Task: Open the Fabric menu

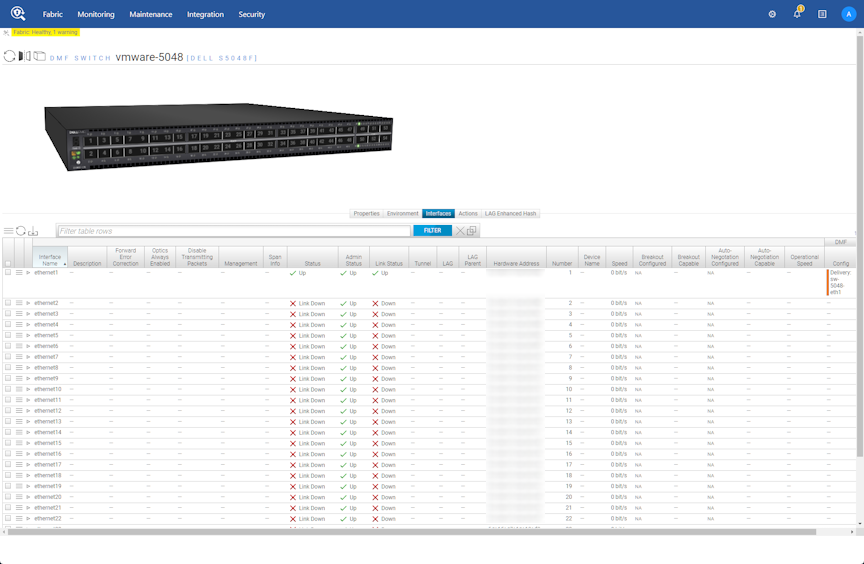Action: pos(52,14)
